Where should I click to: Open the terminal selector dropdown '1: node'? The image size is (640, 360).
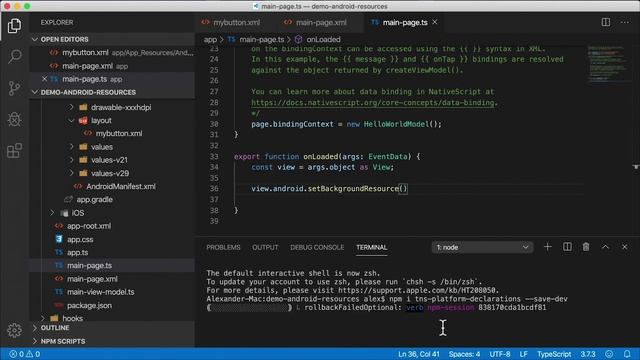[482, 247]
